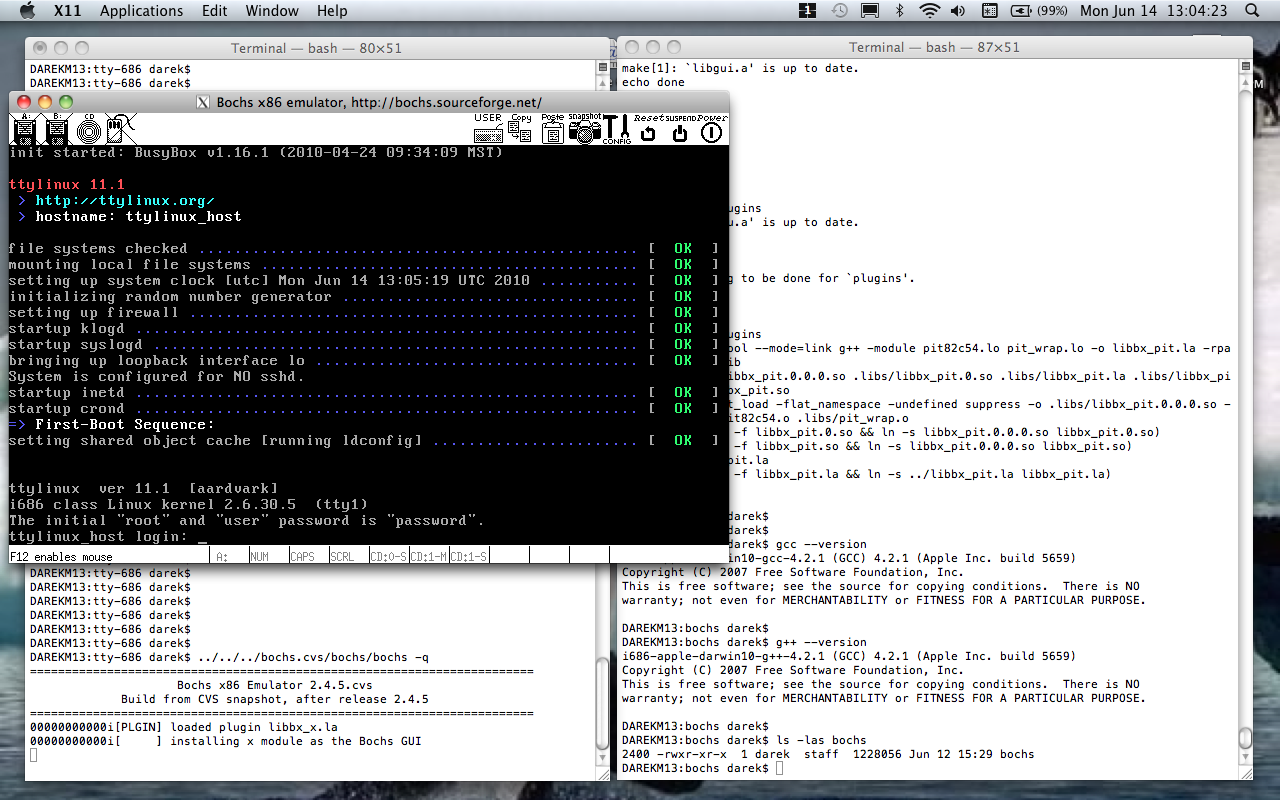This screenshot has height=800, width=1280.
Task: Click the Bochs Suspend icon
Action: [680, 128]
